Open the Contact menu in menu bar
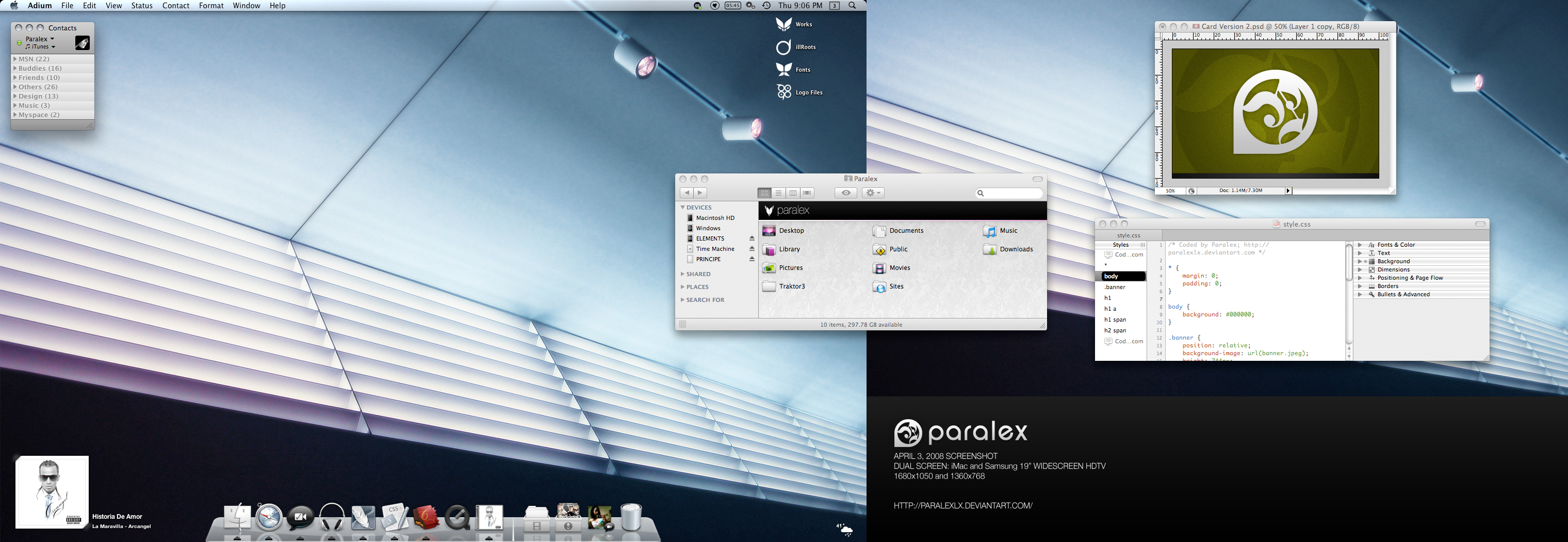This screenshot has width=1568, height=542. (176, 6)
